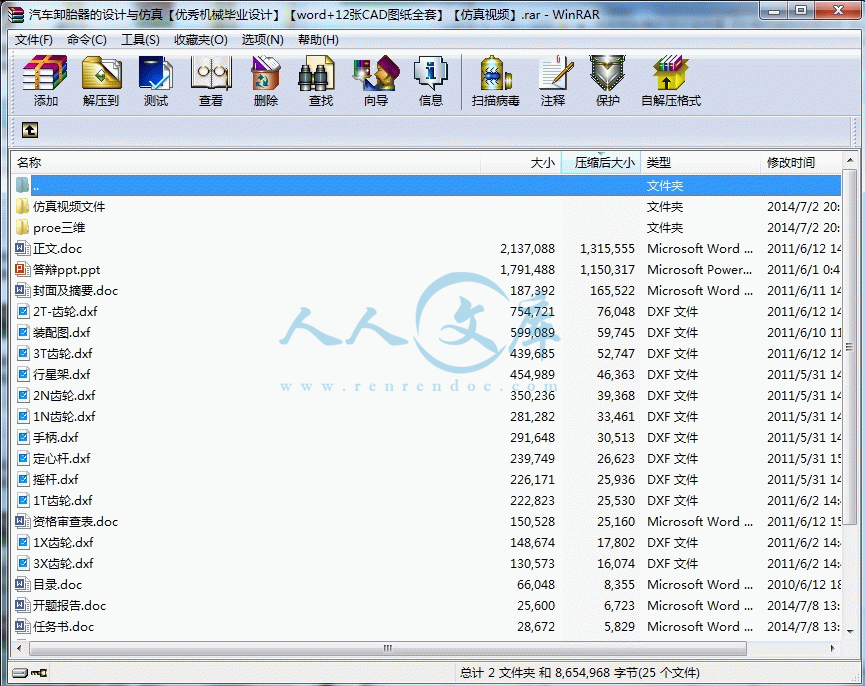Select the 答辩ppt.ppt PowerPoint icon
Screen dimensions: 865x686
[23, 270]
